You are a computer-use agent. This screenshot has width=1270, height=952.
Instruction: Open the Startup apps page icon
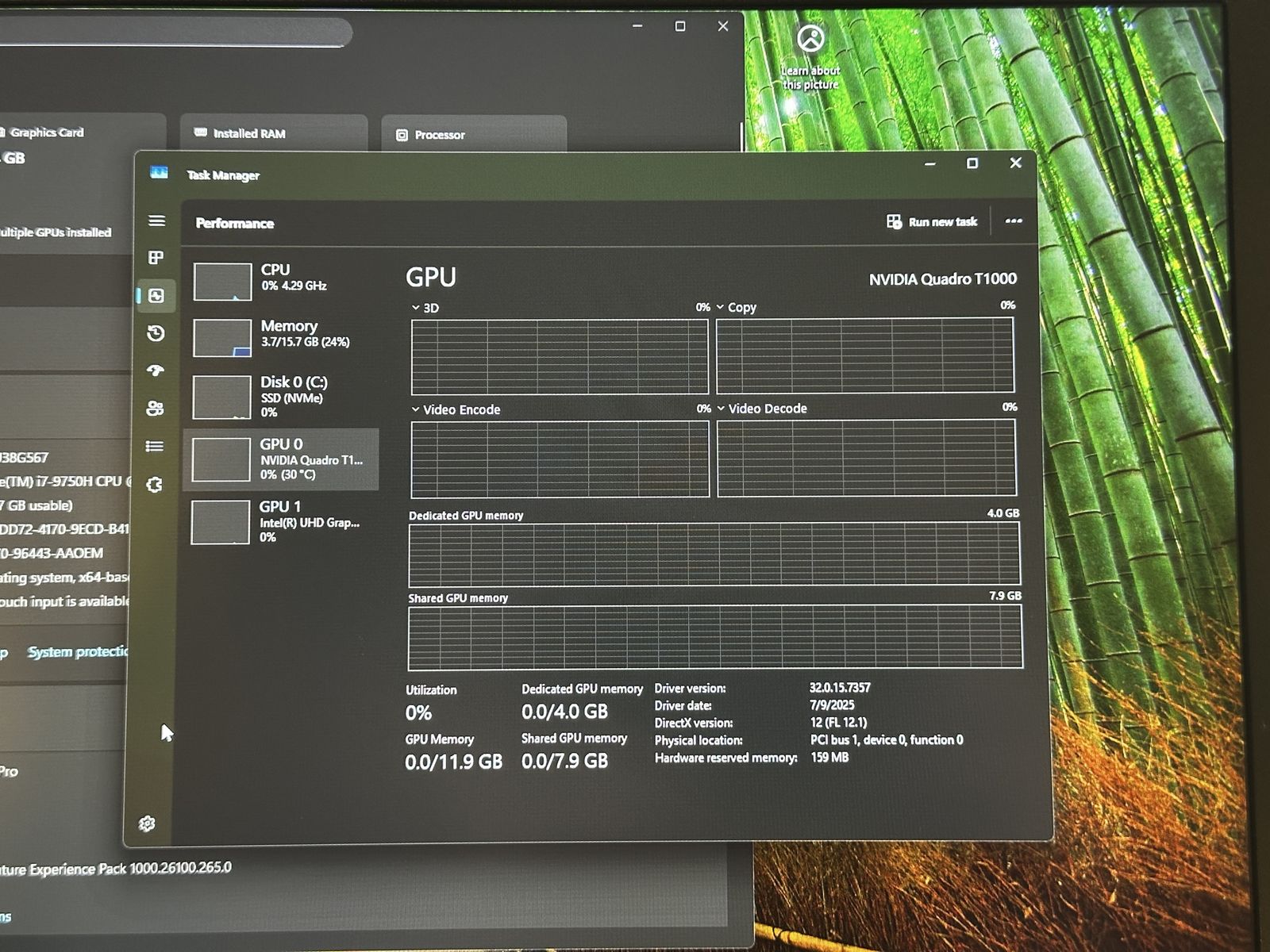156,370
